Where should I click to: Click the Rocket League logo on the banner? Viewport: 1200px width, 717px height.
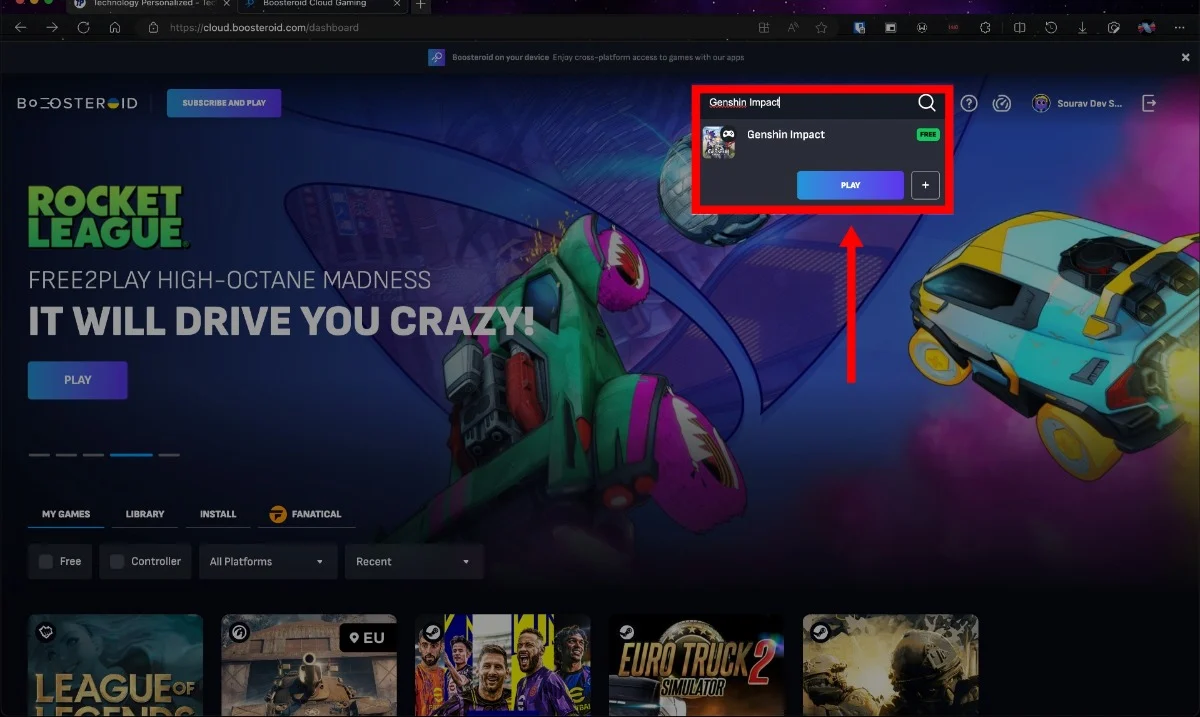point(108,217)
